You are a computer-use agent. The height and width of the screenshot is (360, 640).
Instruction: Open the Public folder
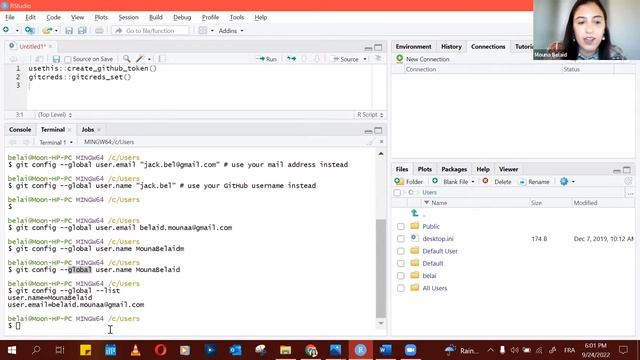pyautogui.click(x=431, y=226)
